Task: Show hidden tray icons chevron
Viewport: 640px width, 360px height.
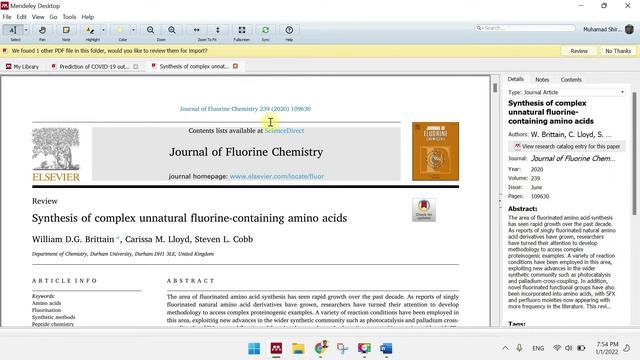Action: pos(505,348)
